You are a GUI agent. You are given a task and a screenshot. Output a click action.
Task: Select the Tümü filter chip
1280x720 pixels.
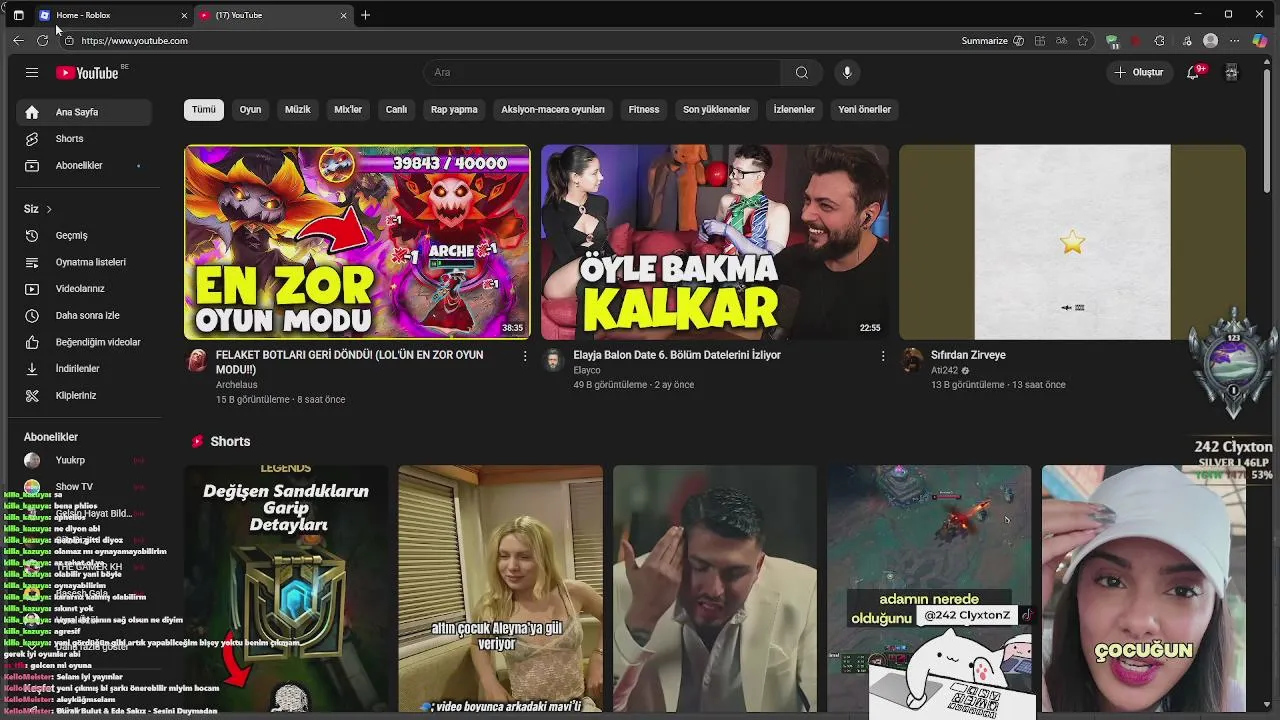click(x=204, y=109)
